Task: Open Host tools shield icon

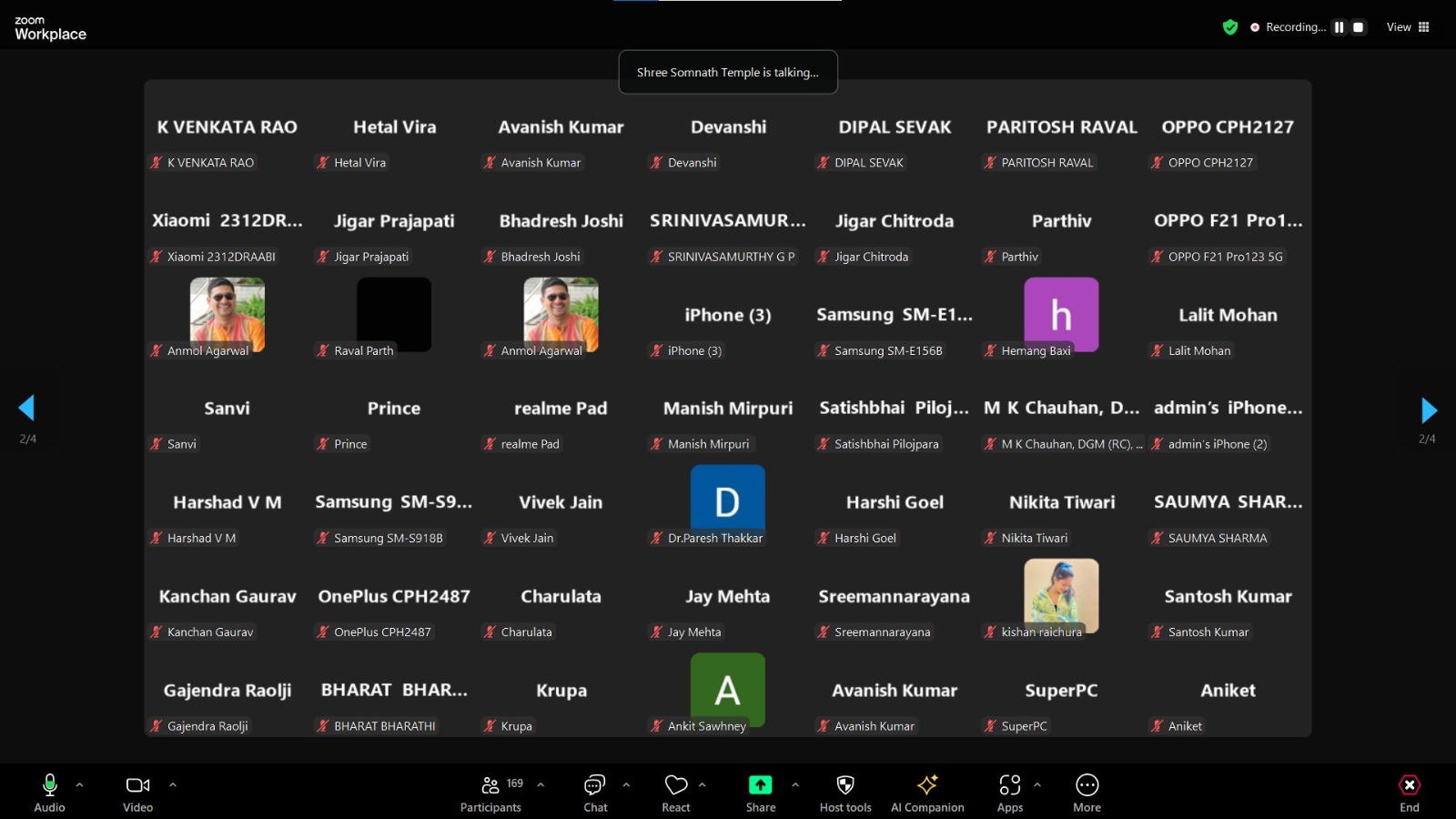Action: pyautogui.click(x=844, y=792)
